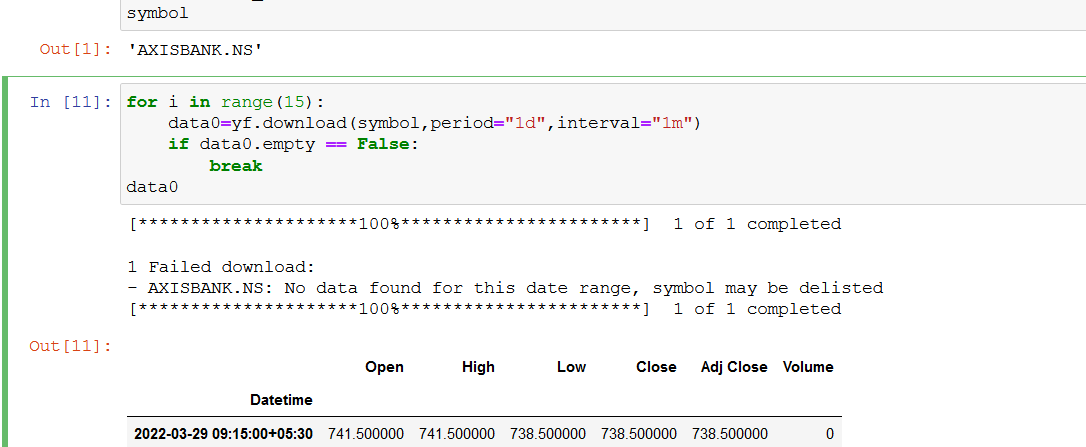Click the 'Datetime' index label
Image resolution: width=1086 pixels, height=447 pixels.
(281, 400)
